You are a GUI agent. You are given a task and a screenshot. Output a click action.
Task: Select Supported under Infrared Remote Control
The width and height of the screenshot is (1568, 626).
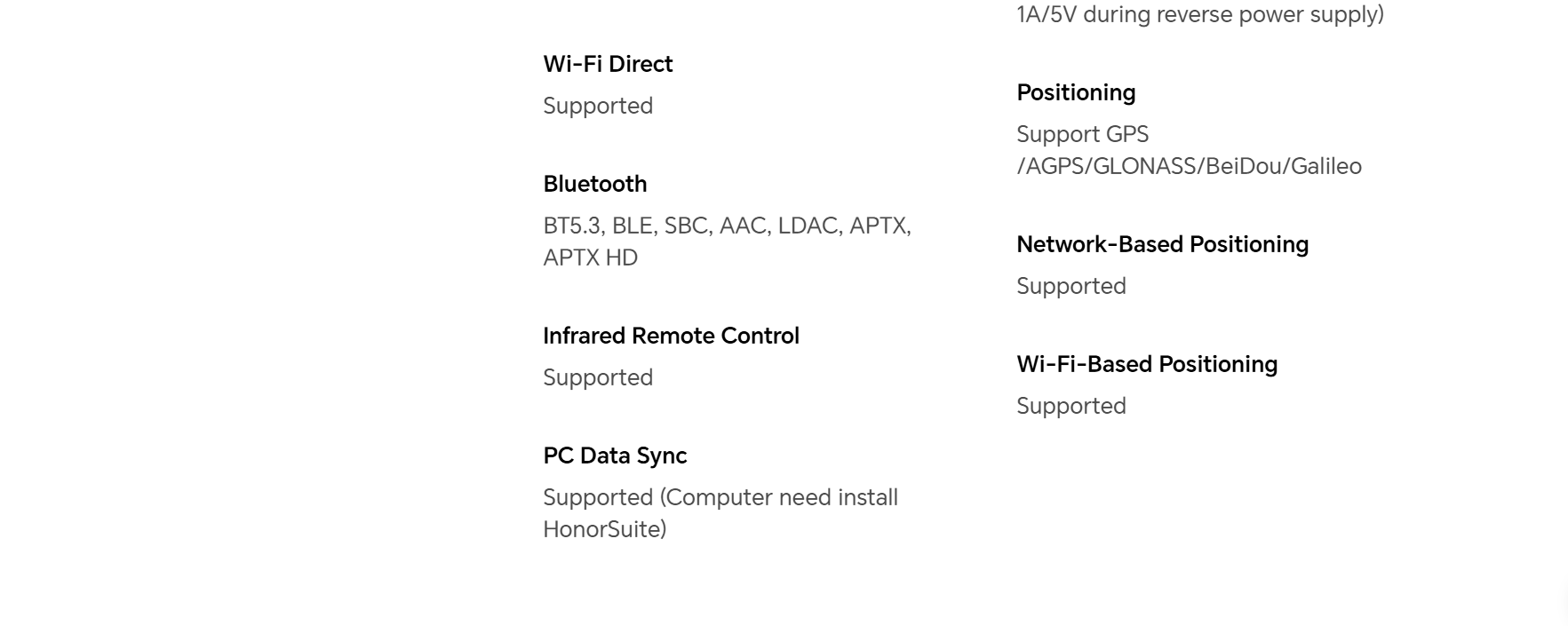[x=598, y=377]
